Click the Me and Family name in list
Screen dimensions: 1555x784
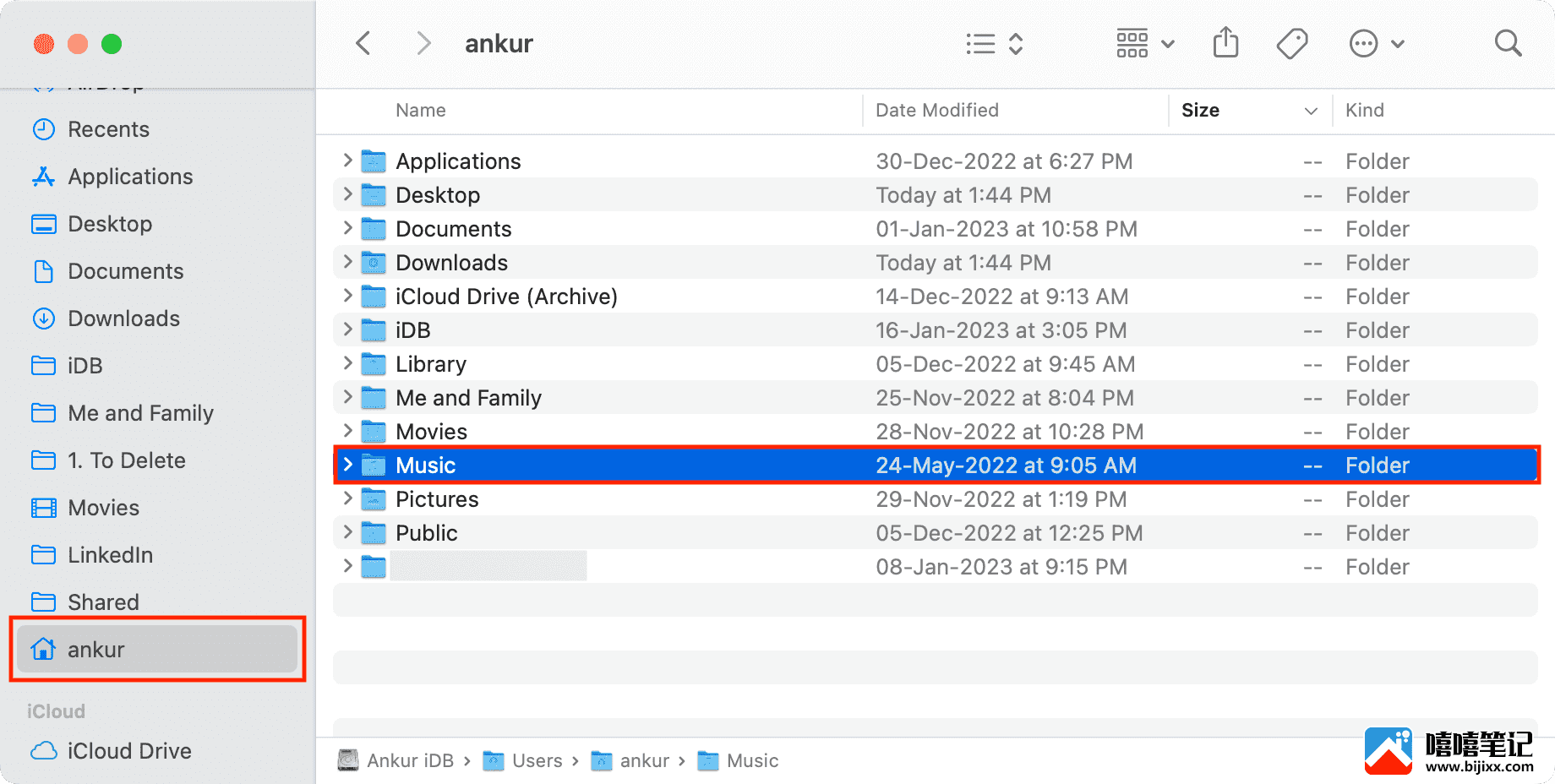[468, 398]
